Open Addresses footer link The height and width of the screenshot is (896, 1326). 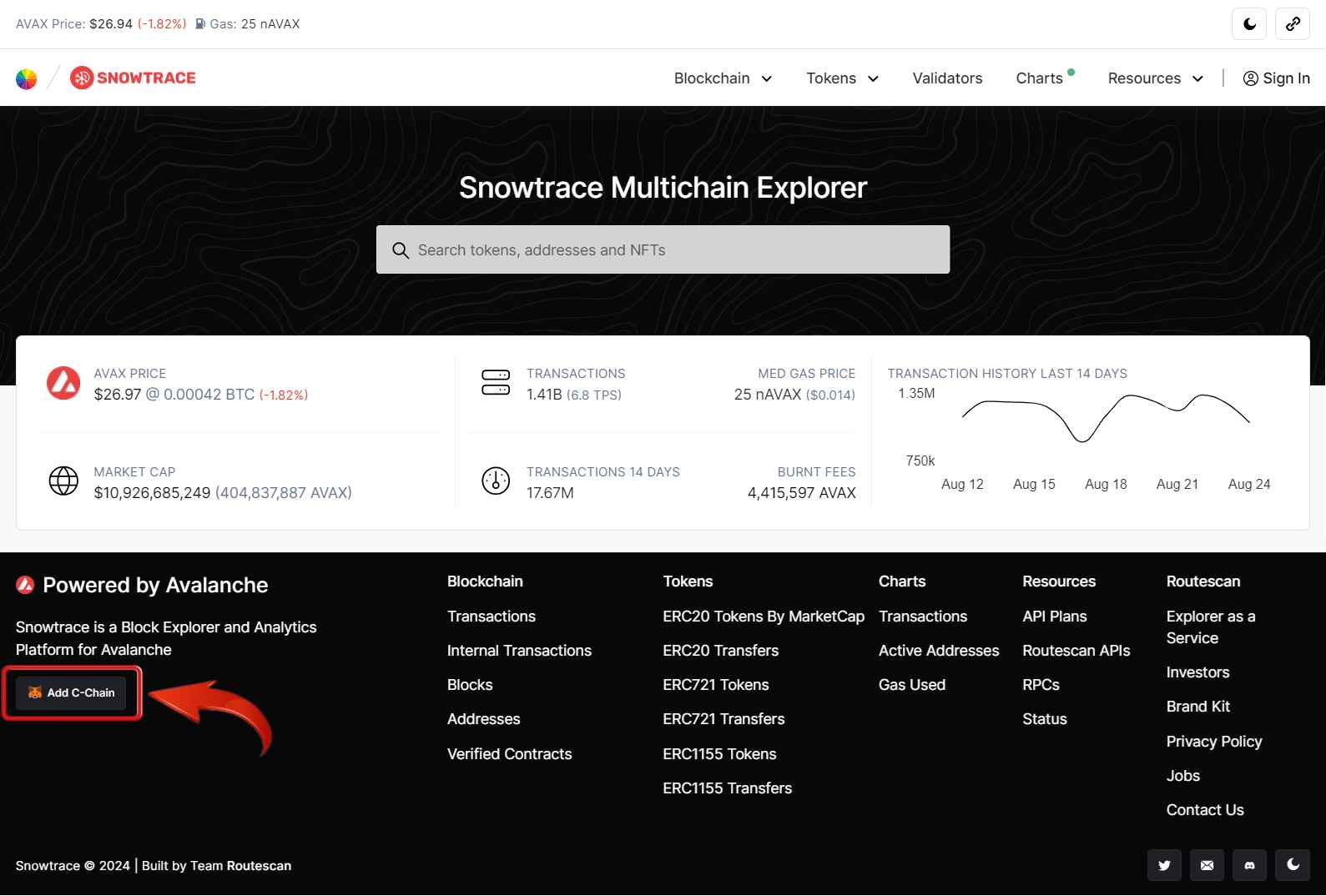[484, 719]
